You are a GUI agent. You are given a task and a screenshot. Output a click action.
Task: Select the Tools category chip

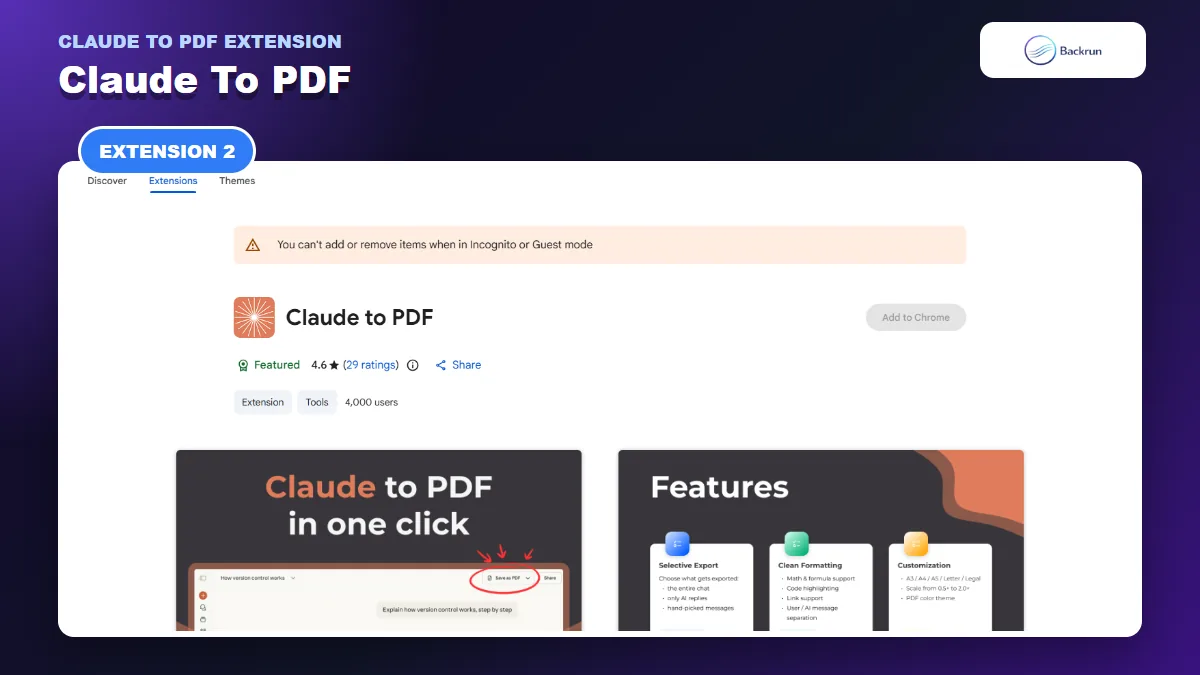pyautogui.click(x=317, y=402)
